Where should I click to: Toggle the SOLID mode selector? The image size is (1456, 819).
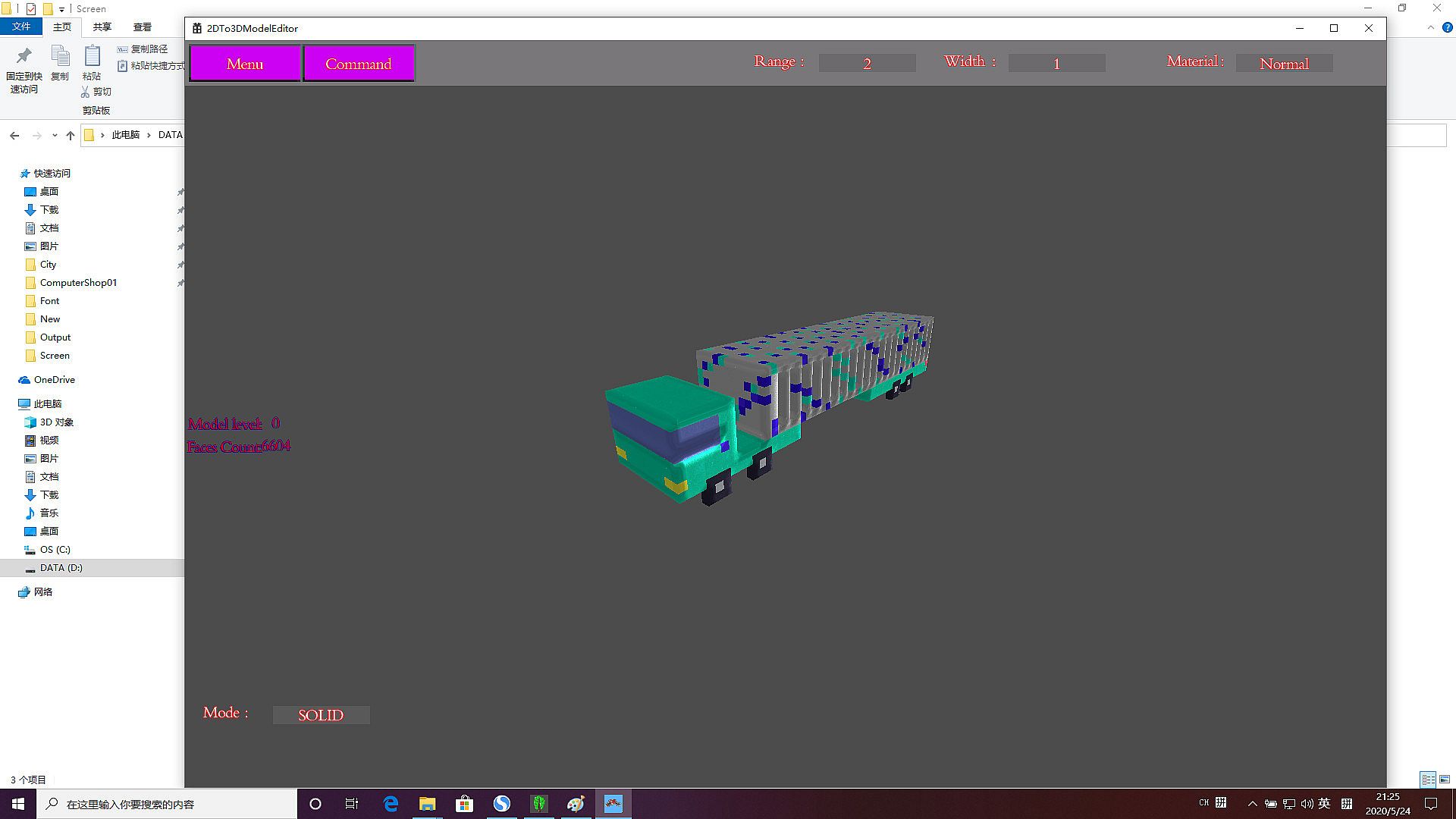coord(321,715)
